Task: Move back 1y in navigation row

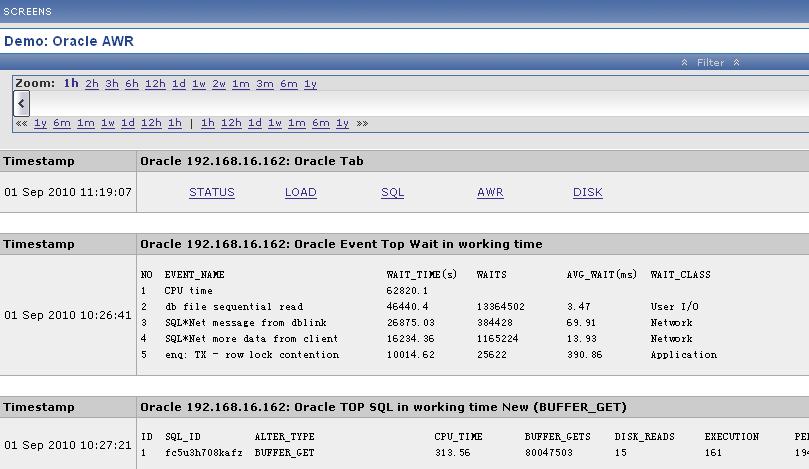Action: pos(40,123)
